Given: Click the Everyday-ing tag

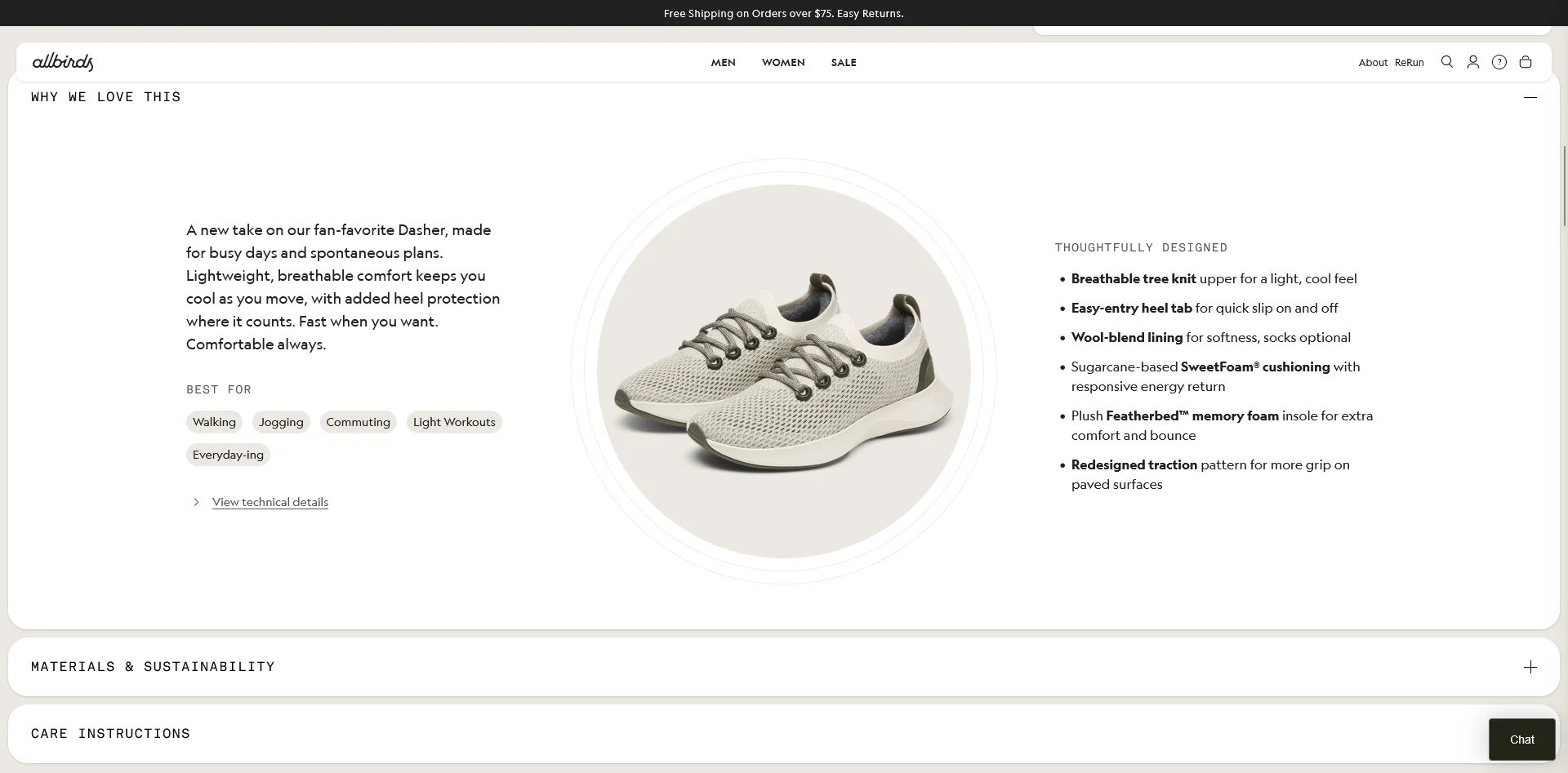Looking at the screenshot, I should 228,455.
